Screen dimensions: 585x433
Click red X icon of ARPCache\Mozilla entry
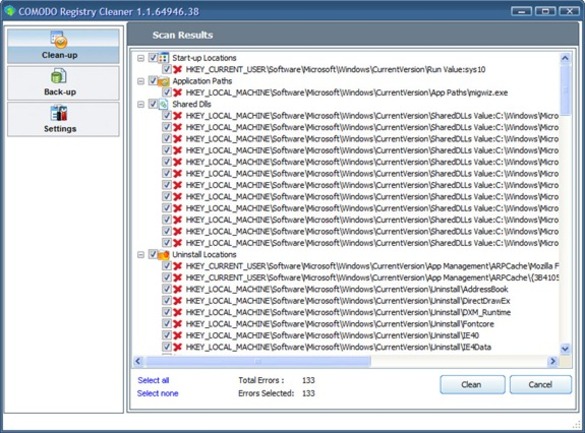178,266
